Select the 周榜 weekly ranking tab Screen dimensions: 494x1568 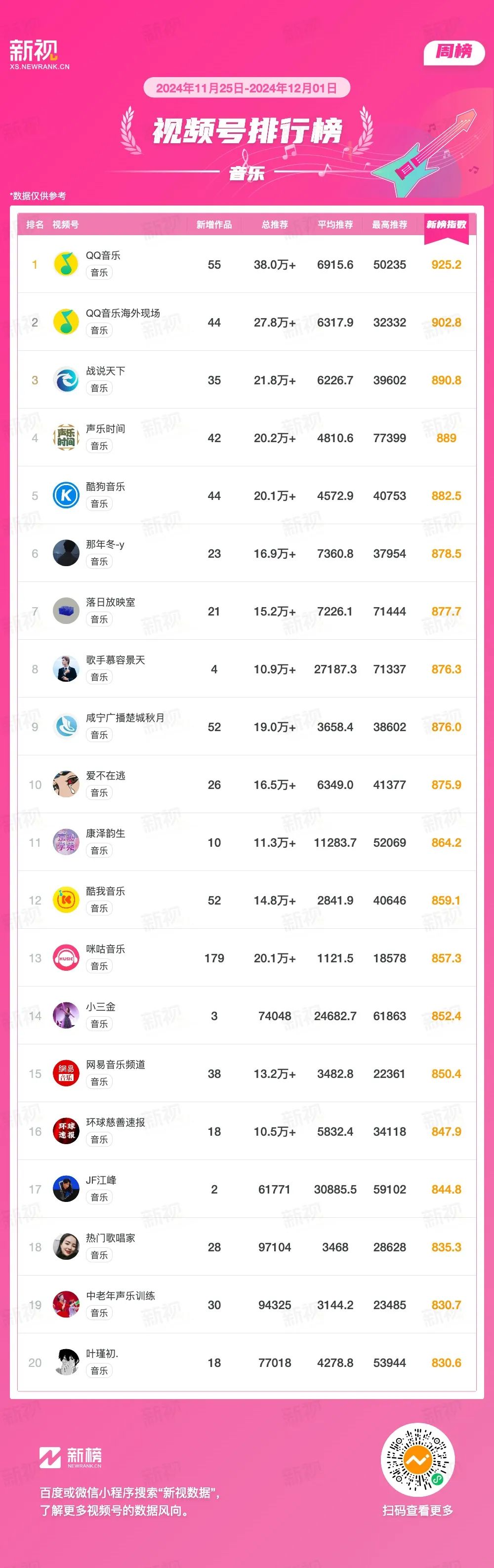coord(454,52)
